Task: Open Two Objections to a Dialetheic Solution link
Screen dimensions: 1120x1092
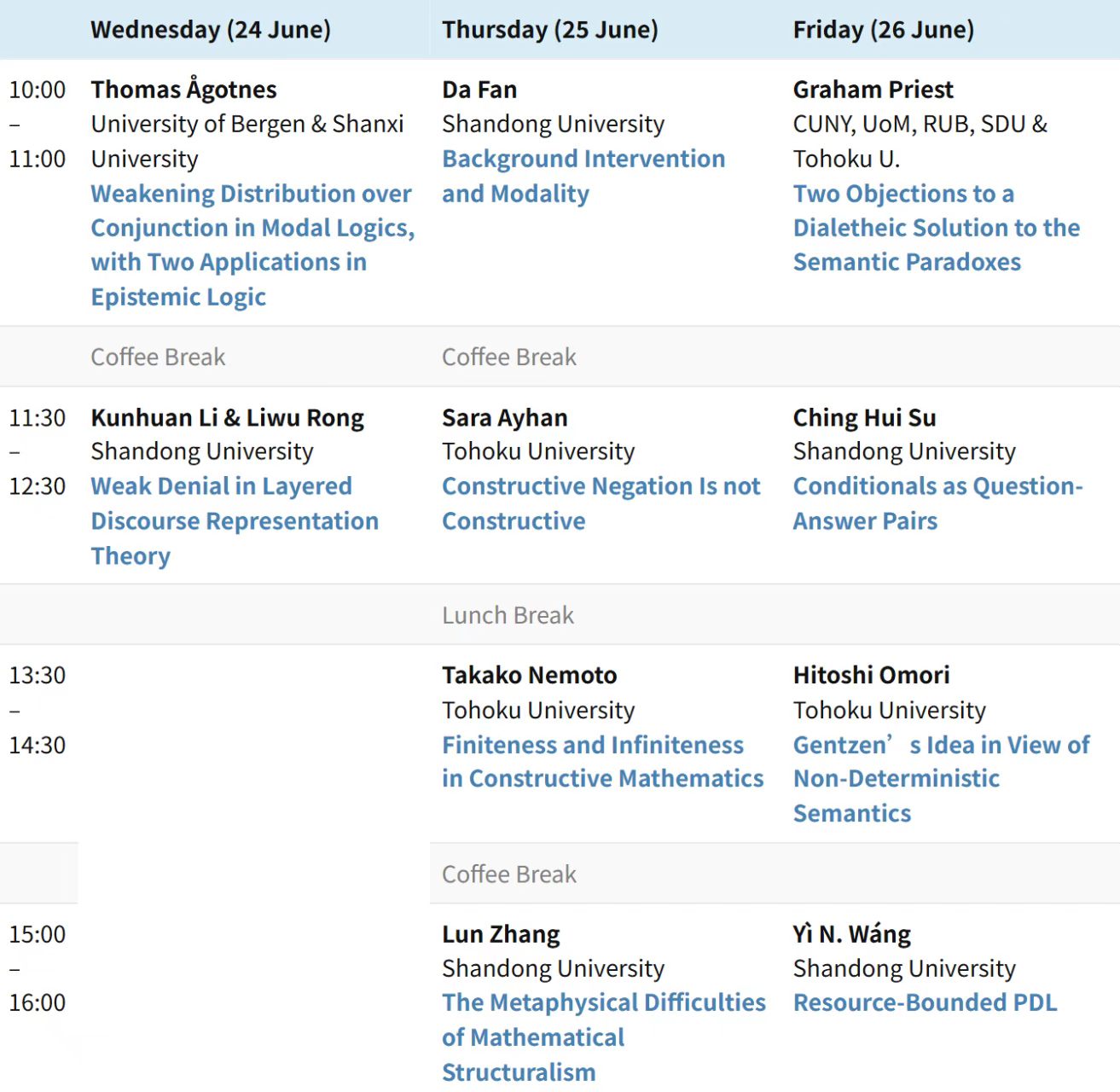Action: 937,228
